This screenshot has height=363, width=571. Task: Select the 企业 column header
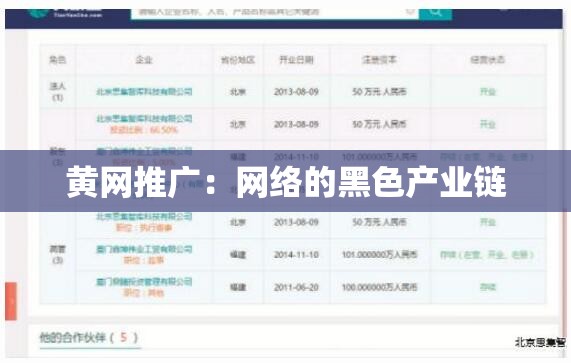[x=144, y=60]
